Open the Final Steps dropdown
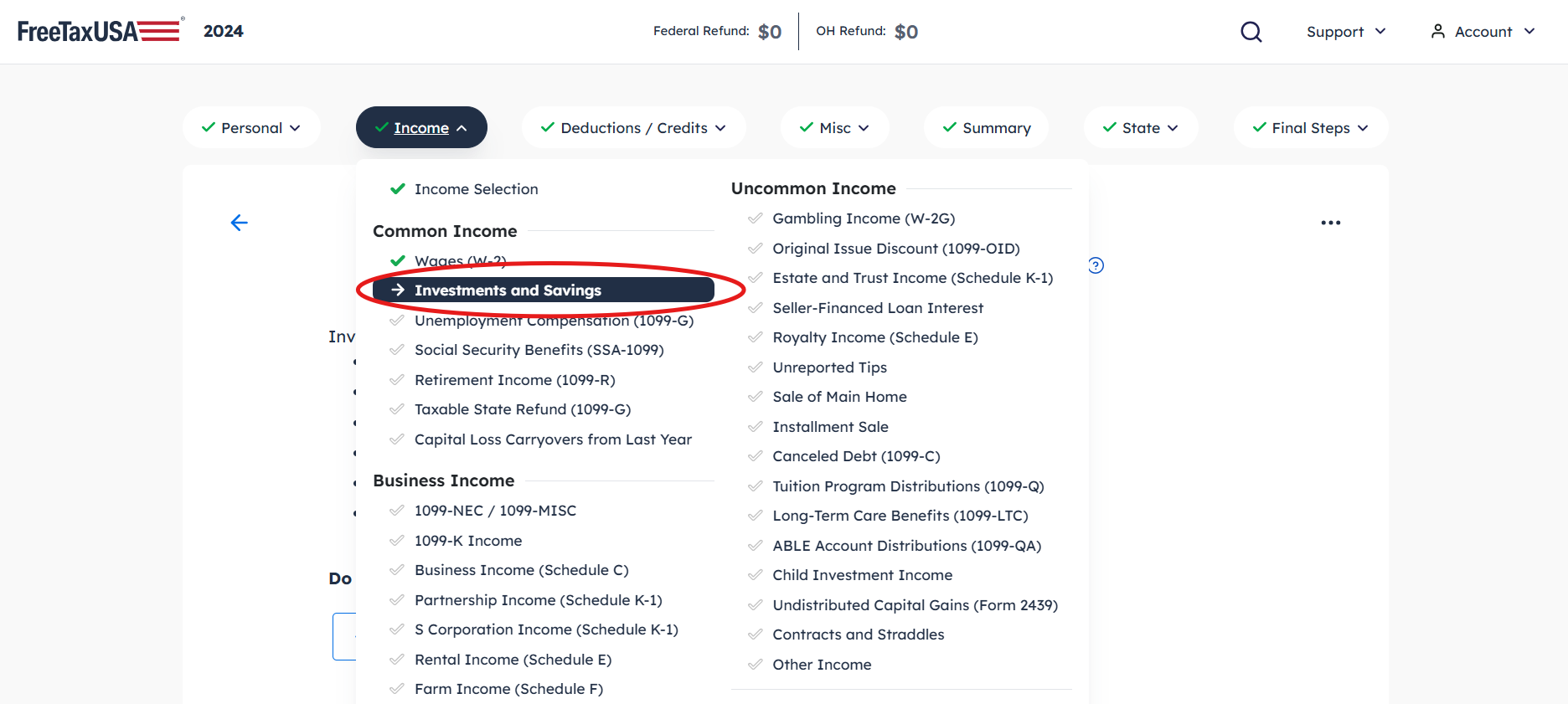Screen dimensions: 1568x704 (1311, 127)
